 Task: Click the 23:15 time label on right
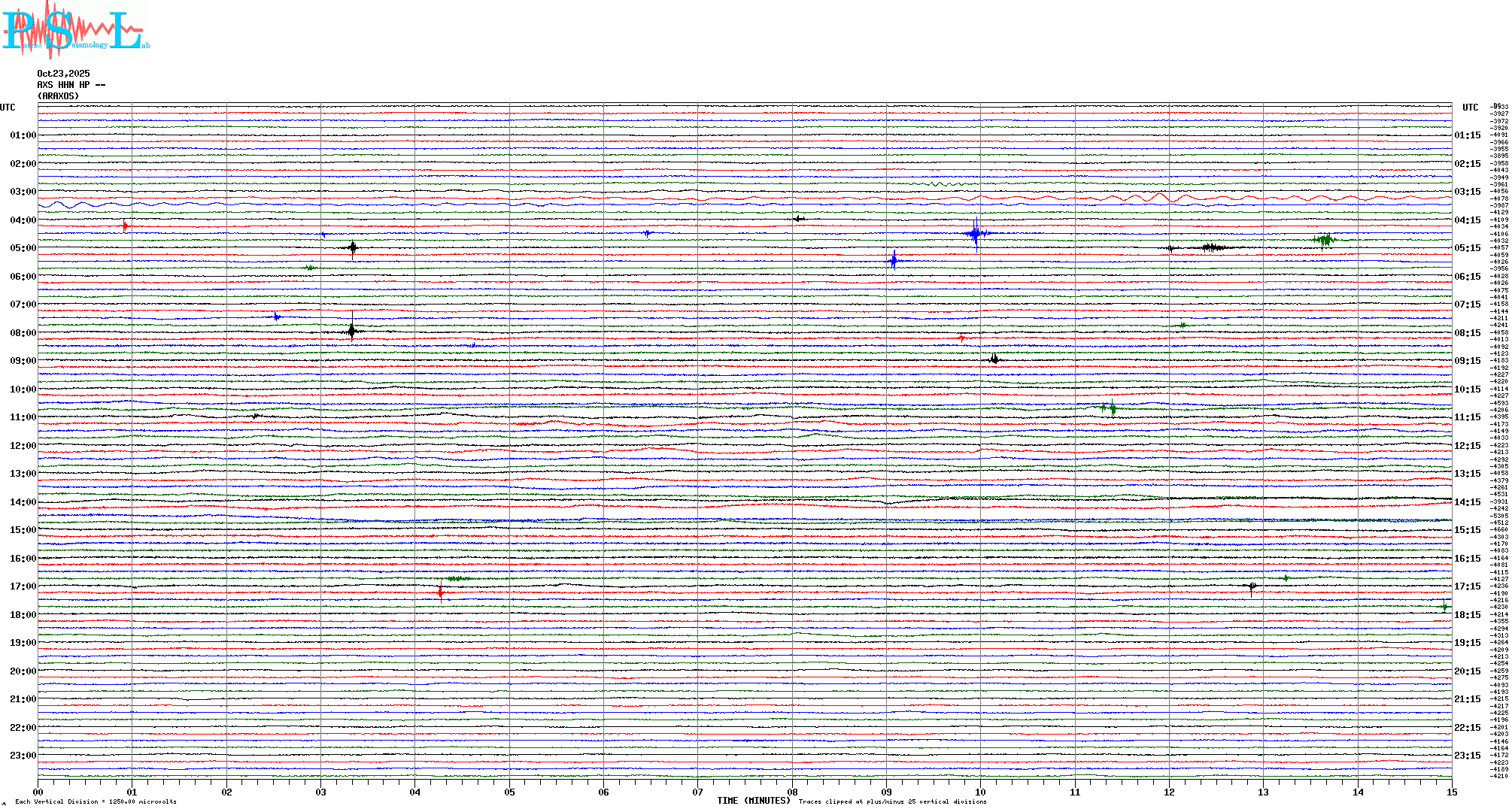pos(1467,756)
